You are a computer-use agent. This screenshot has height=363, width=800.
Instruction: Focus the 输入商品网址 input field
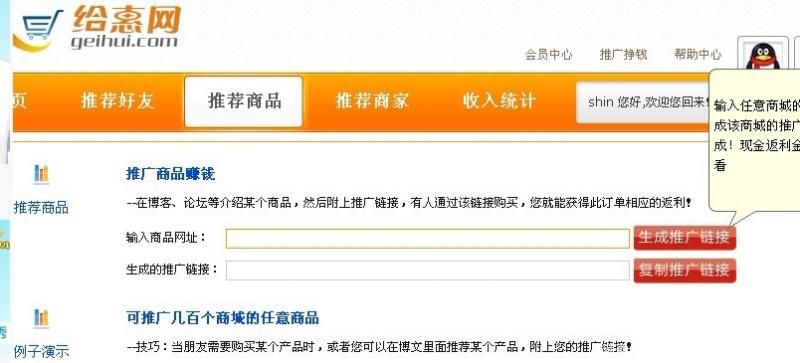point(428,238)
